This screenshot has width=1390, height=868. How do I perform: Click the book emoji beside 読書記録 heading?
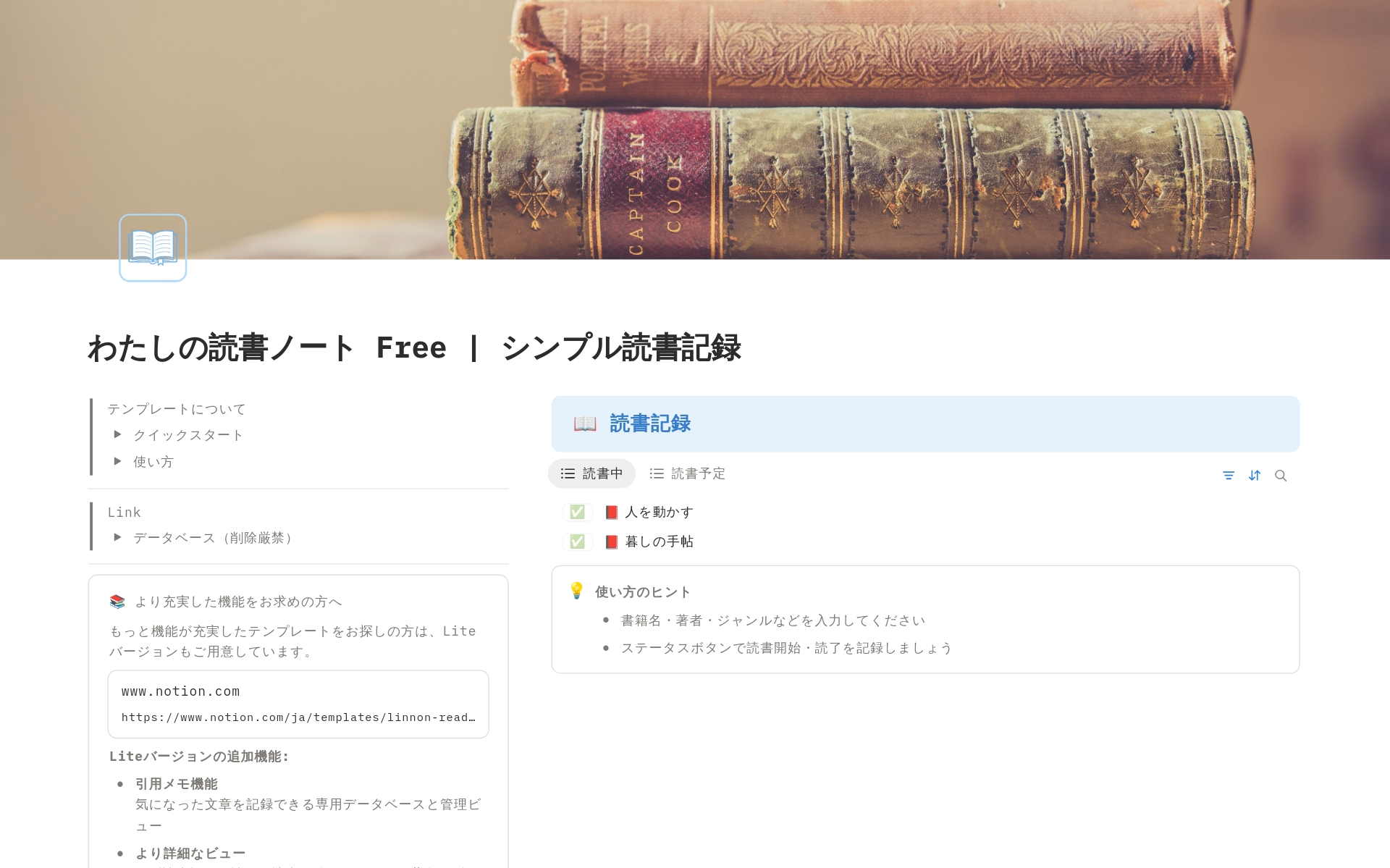pos(585,424)
